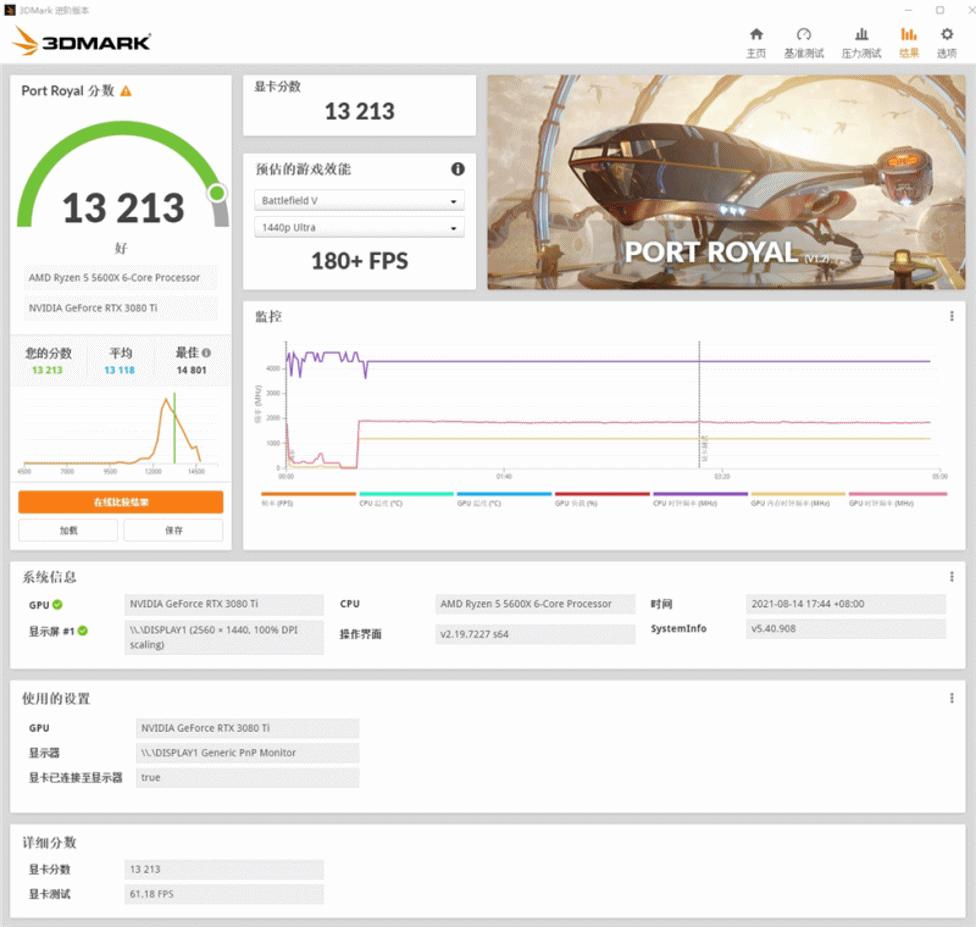Go to the 主页 home icon

coord(756,36)
